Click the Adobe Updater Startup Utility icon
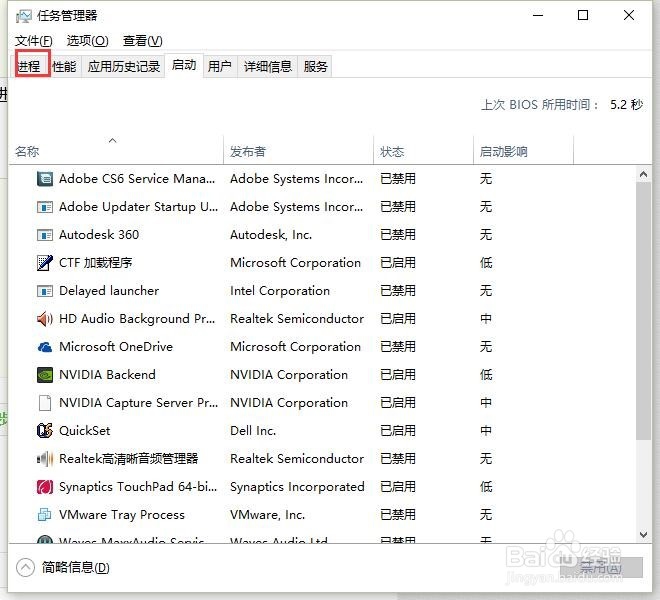Screen dimensions: 660x600 pos(45,207)
